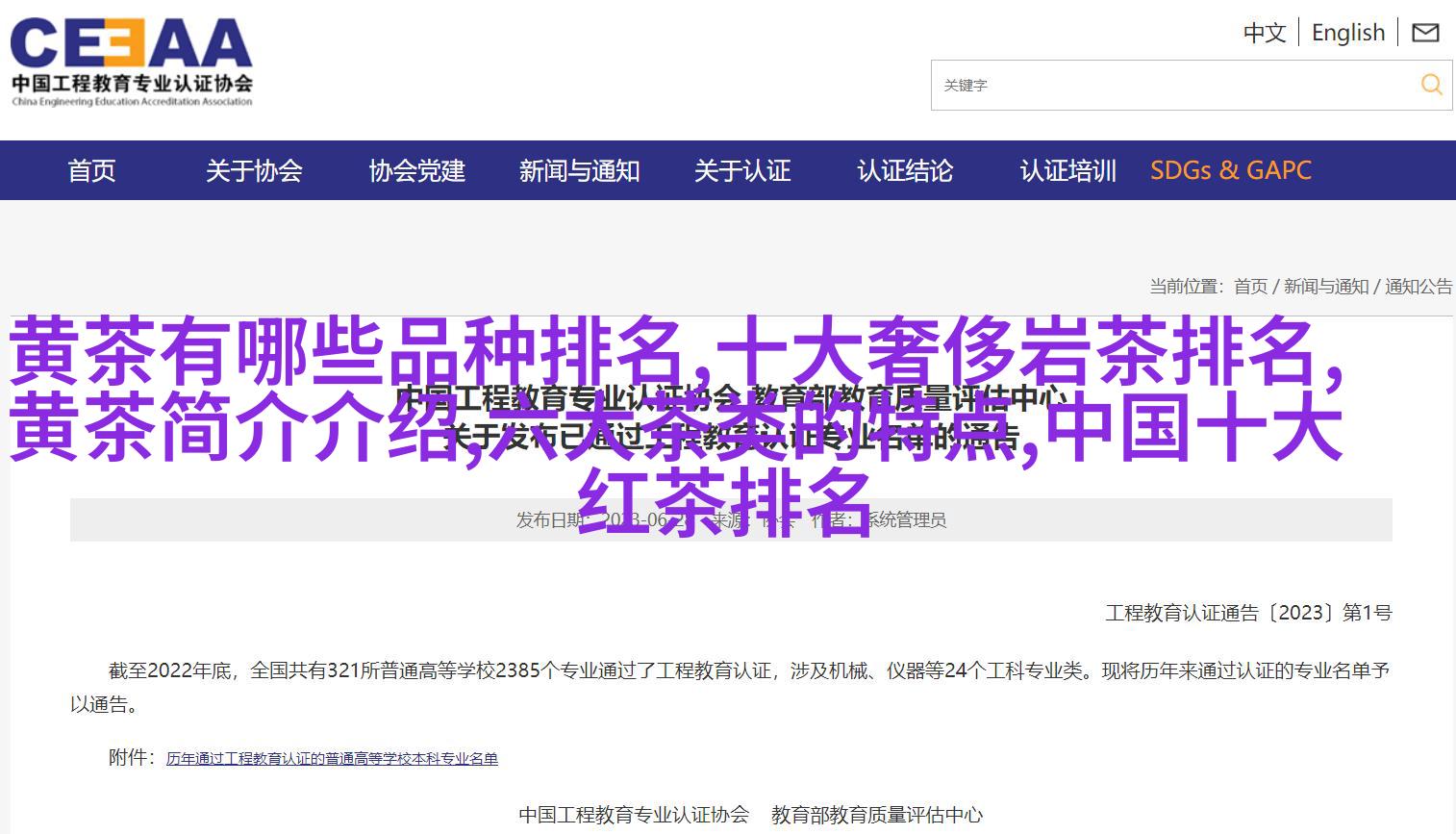1456x834 pixels.
Task: Click 首页 in the breadcrumb trail
Action: (1250, 287)
